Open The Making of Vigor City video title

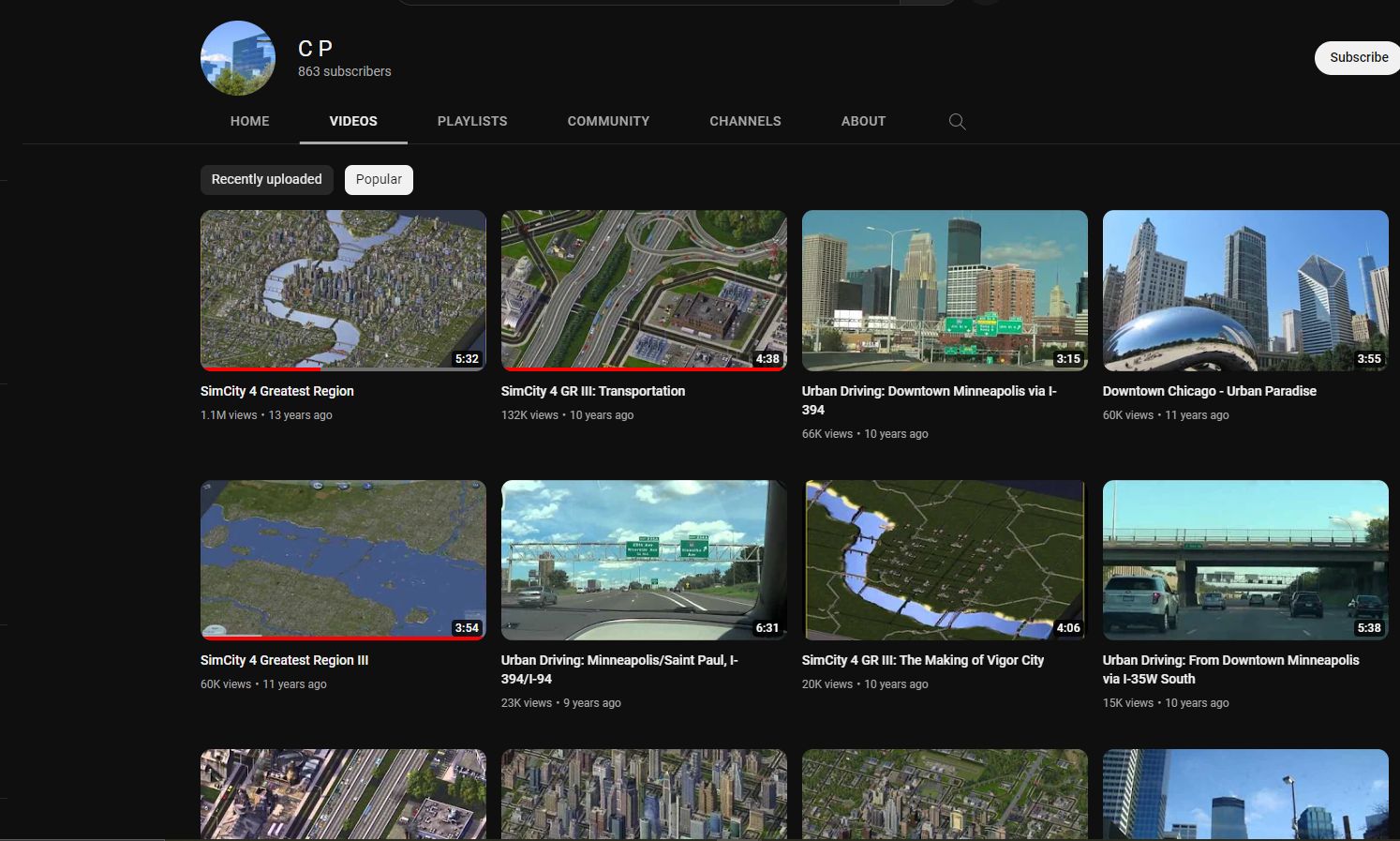[923, 660]
